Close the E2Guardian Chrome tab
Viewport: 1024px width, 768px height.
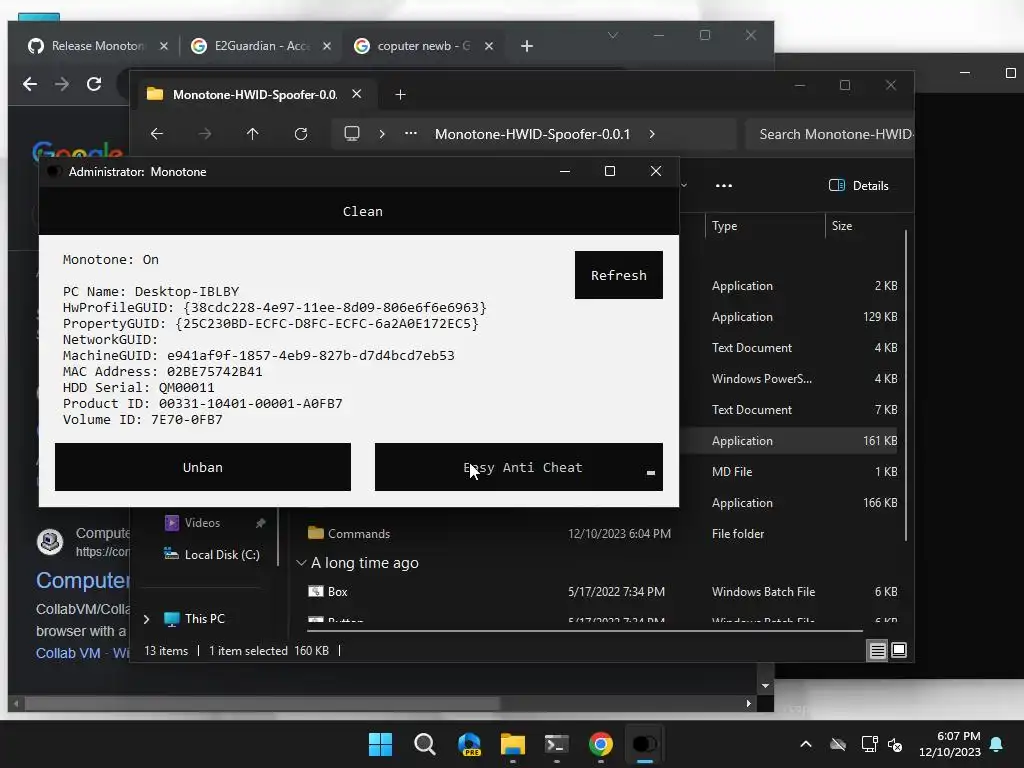pyautogui.click(x=327, y=46)
